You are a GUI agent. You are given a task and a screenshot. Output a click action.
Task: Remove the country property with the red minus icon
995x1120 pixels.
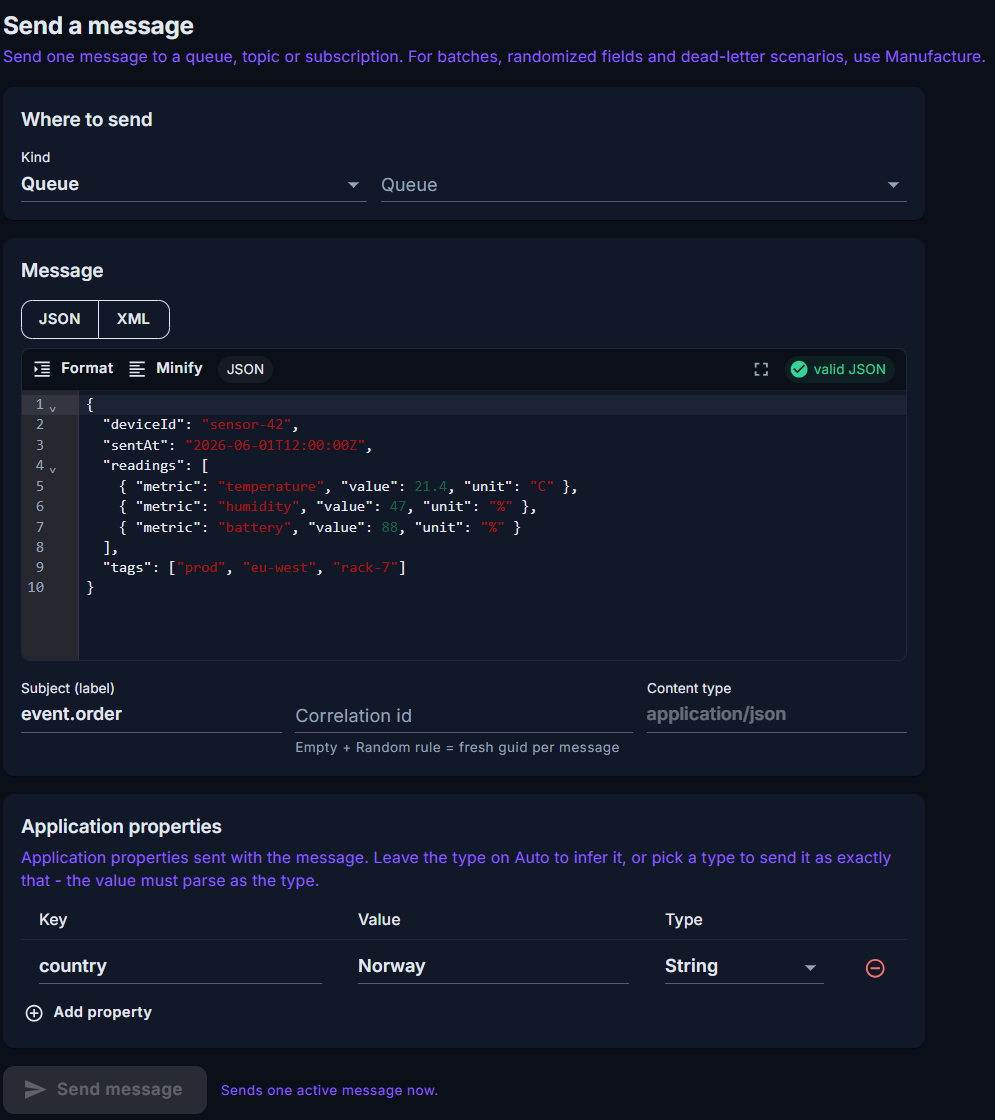click(x=875, y=968)
